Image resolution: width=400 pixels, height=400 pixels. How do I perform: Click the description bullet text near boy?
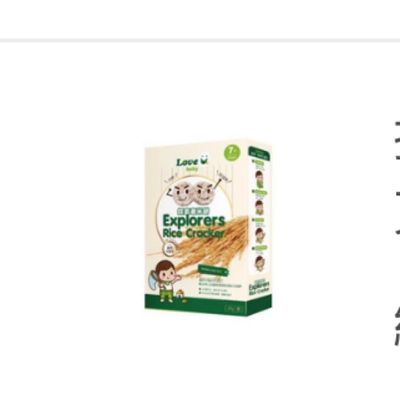tap(220, 287)
